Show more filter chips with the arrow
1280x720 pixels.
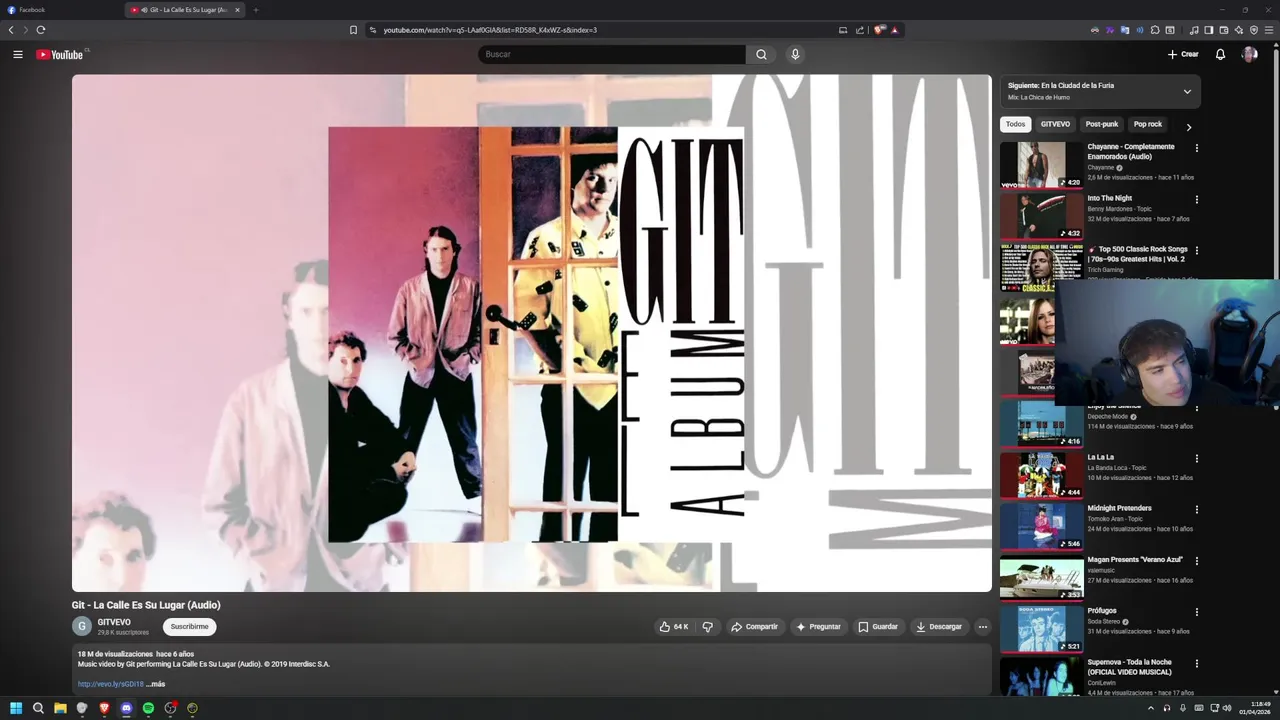[x=1188, y=127]
